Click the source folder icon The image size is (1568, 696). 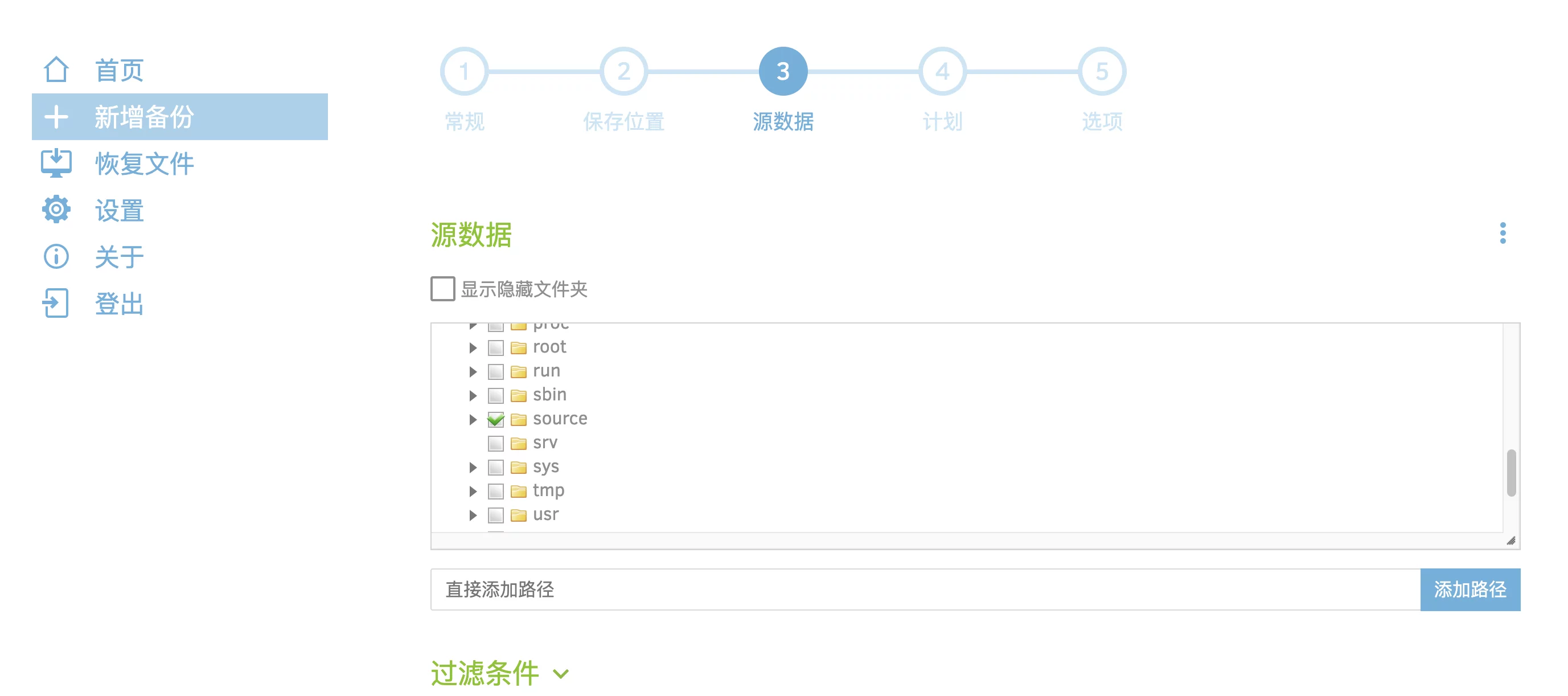coord(518,419)
